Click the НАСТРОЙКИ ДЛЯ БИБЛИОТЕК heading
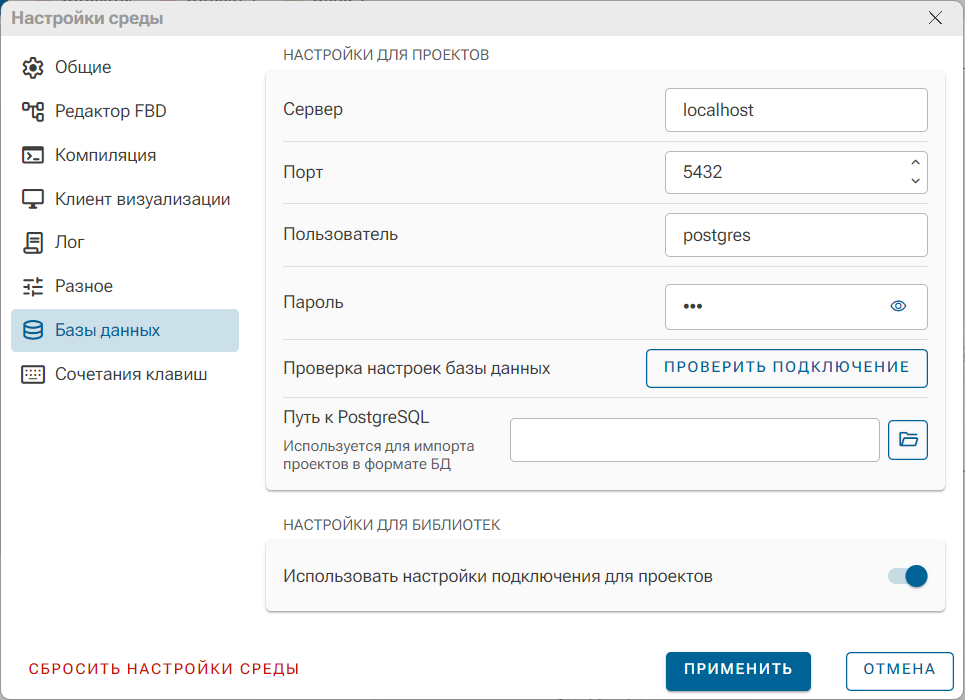 click(391, 525)
